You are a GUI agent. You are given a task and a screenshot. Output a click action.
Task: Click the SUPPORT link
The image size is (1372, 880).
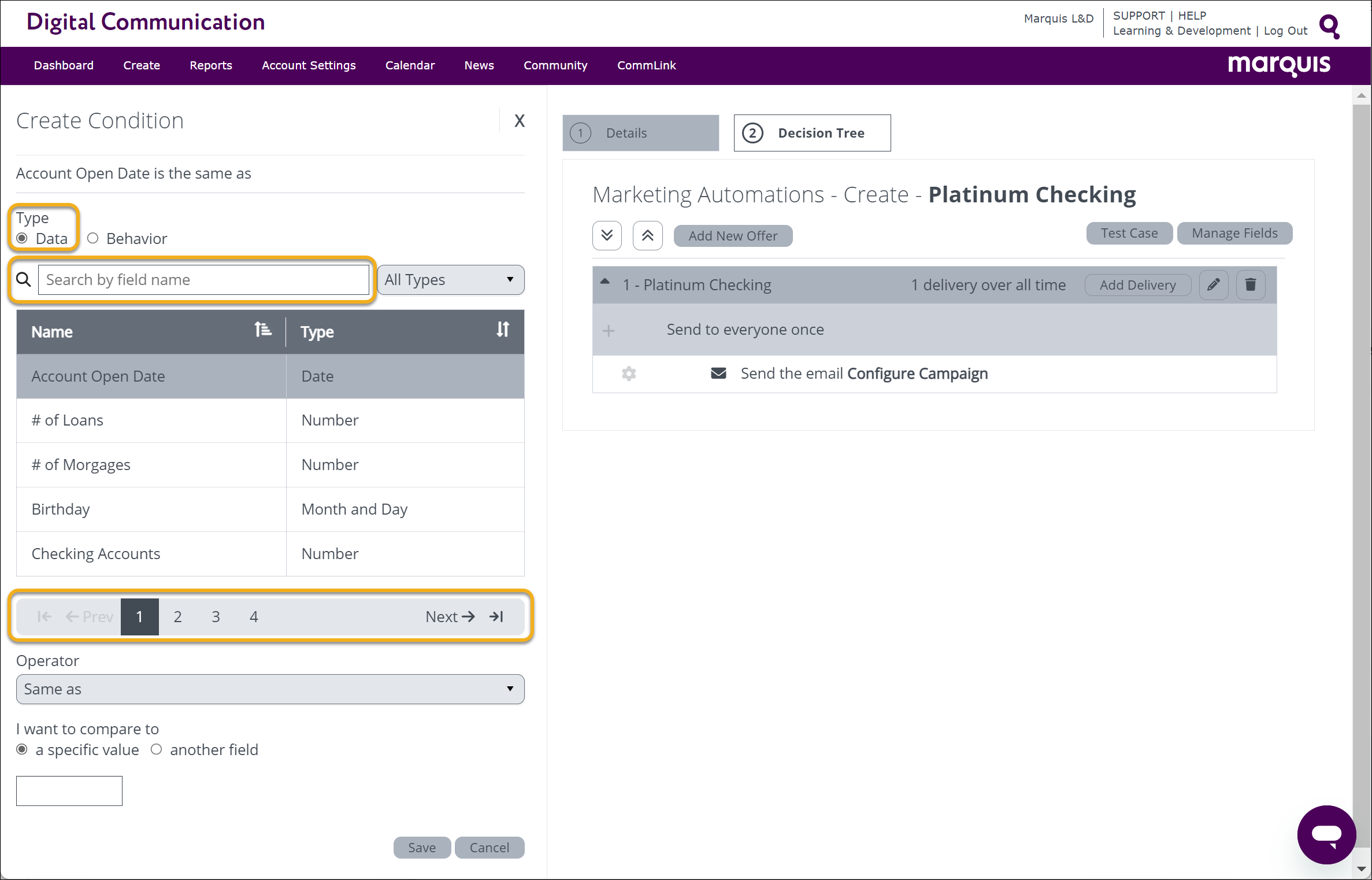point(1139,16)
